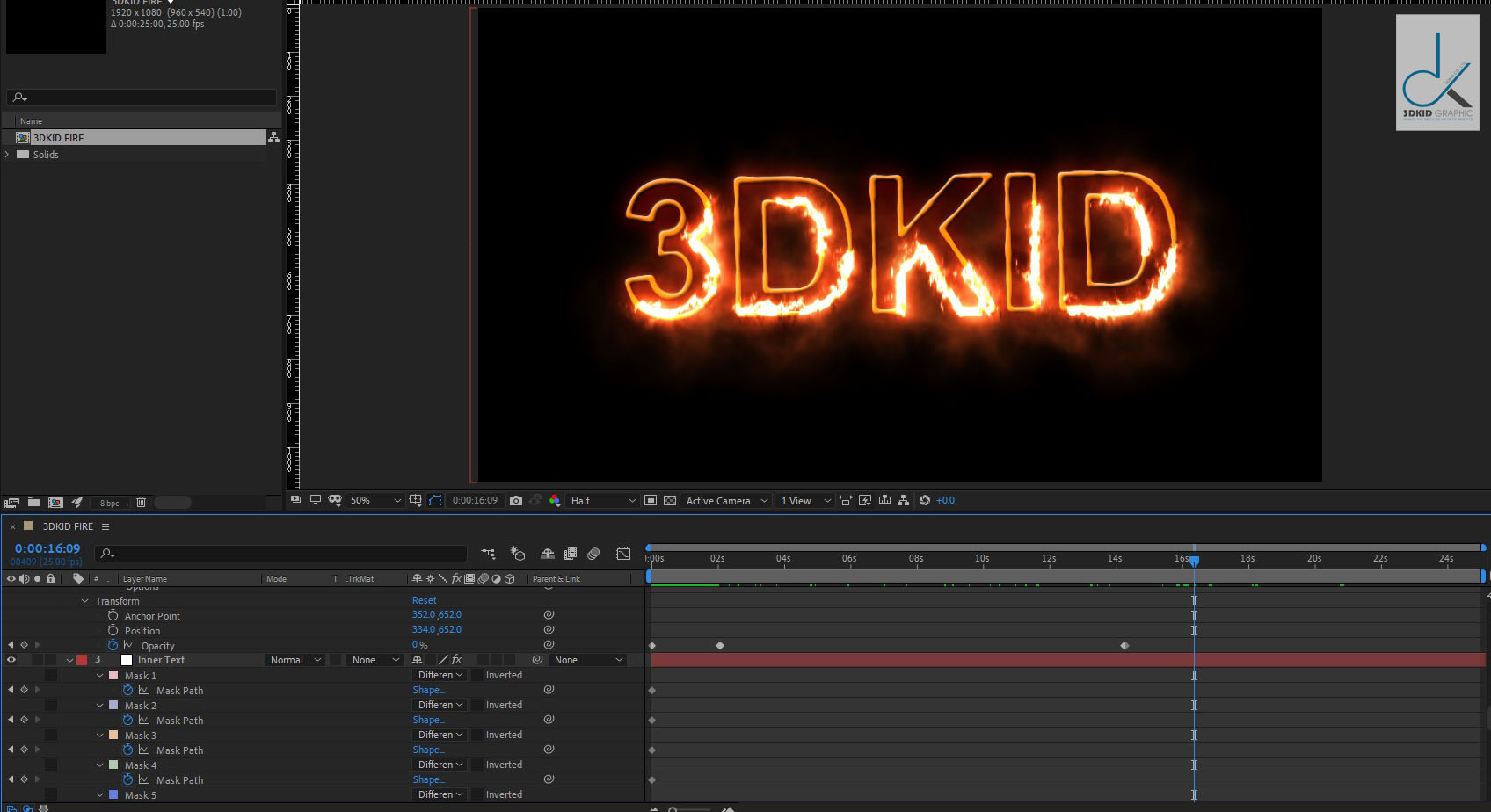The height and width of the screenshot is (812, 1491).
Task: Open the Mask 2 Shape link
Action: pos(428,721)
